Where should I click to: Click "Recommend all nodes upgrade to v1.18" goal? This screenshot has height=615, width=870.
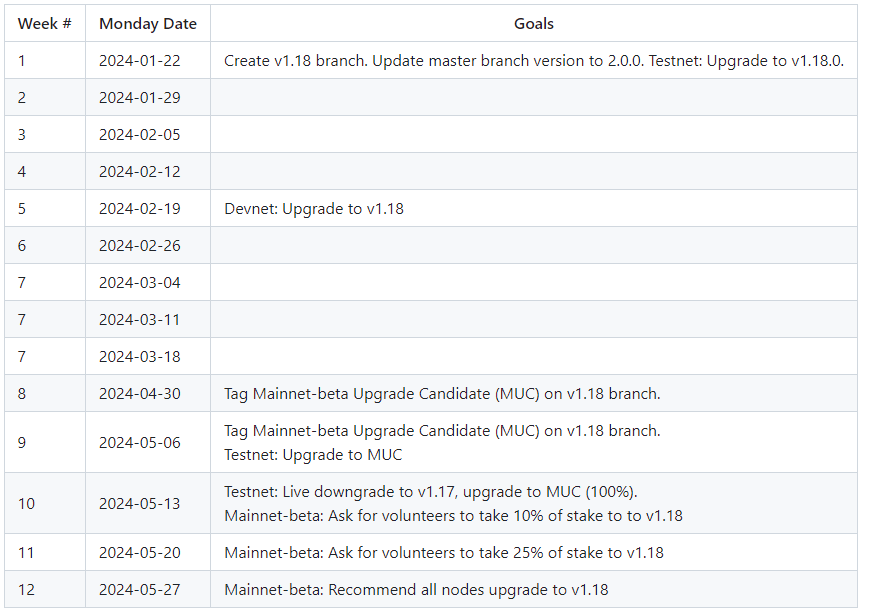pyautogui.click(x=416, y=589)
